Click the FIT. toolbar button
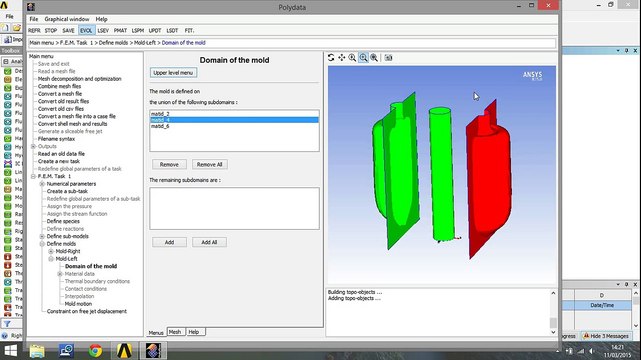Screen dimensions: 641x360 tap(189, 31)
